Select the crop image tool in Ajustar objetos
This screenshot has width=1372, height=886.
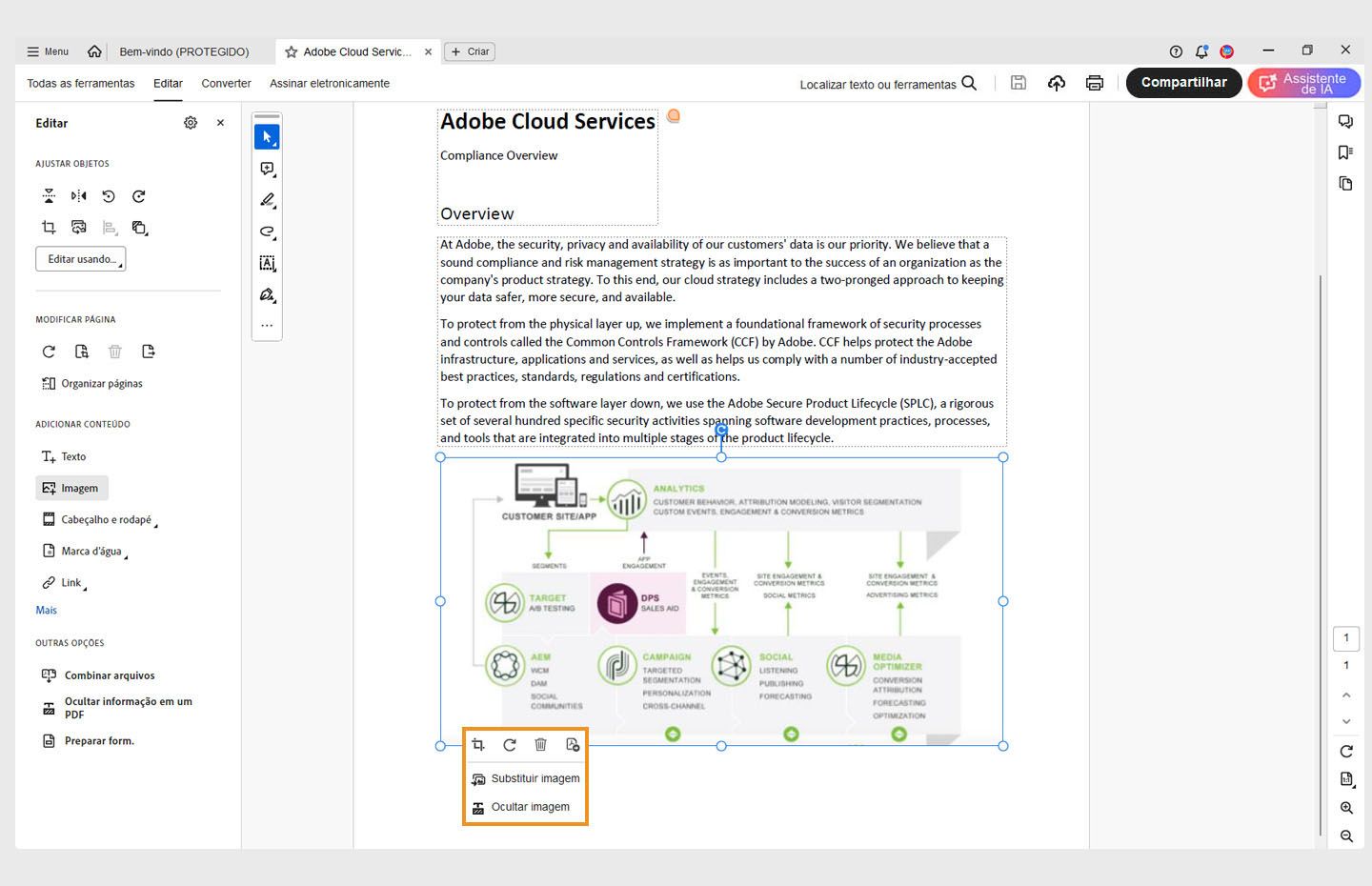pyautogui.click(x=49, y=227)
